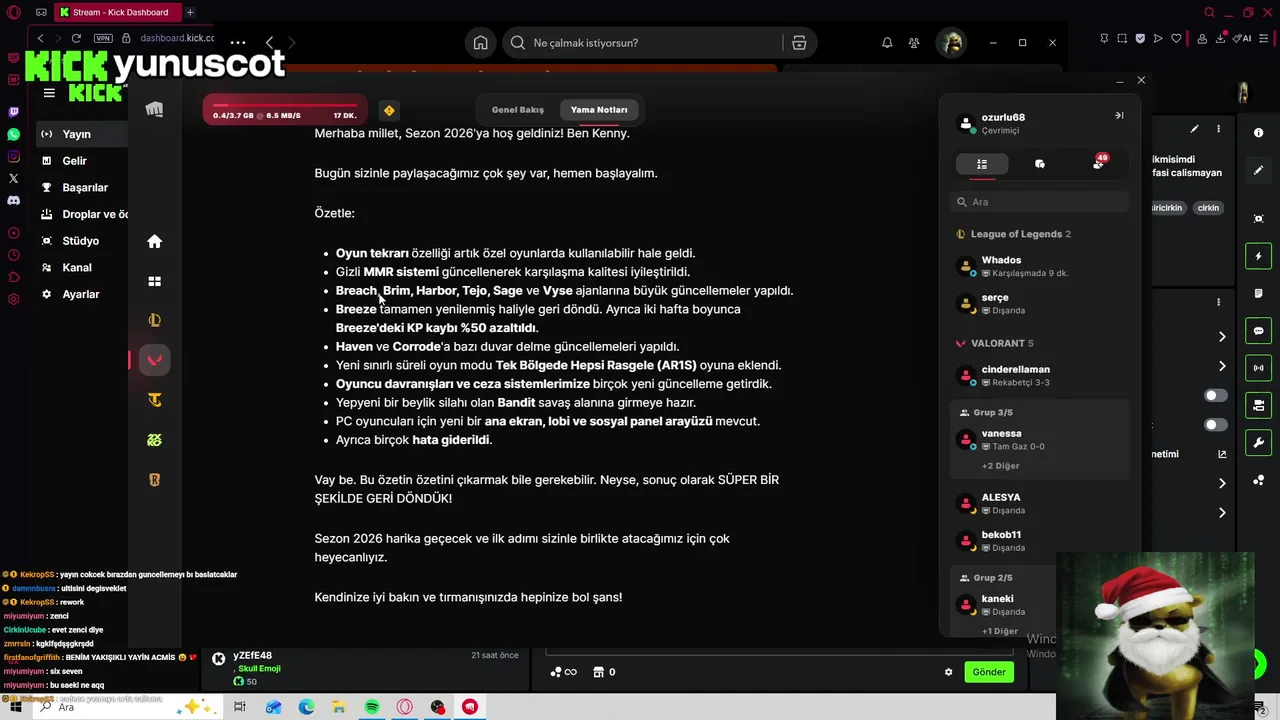
Task: Open Twitch in Opera sidebar
Action: point(13,112)
